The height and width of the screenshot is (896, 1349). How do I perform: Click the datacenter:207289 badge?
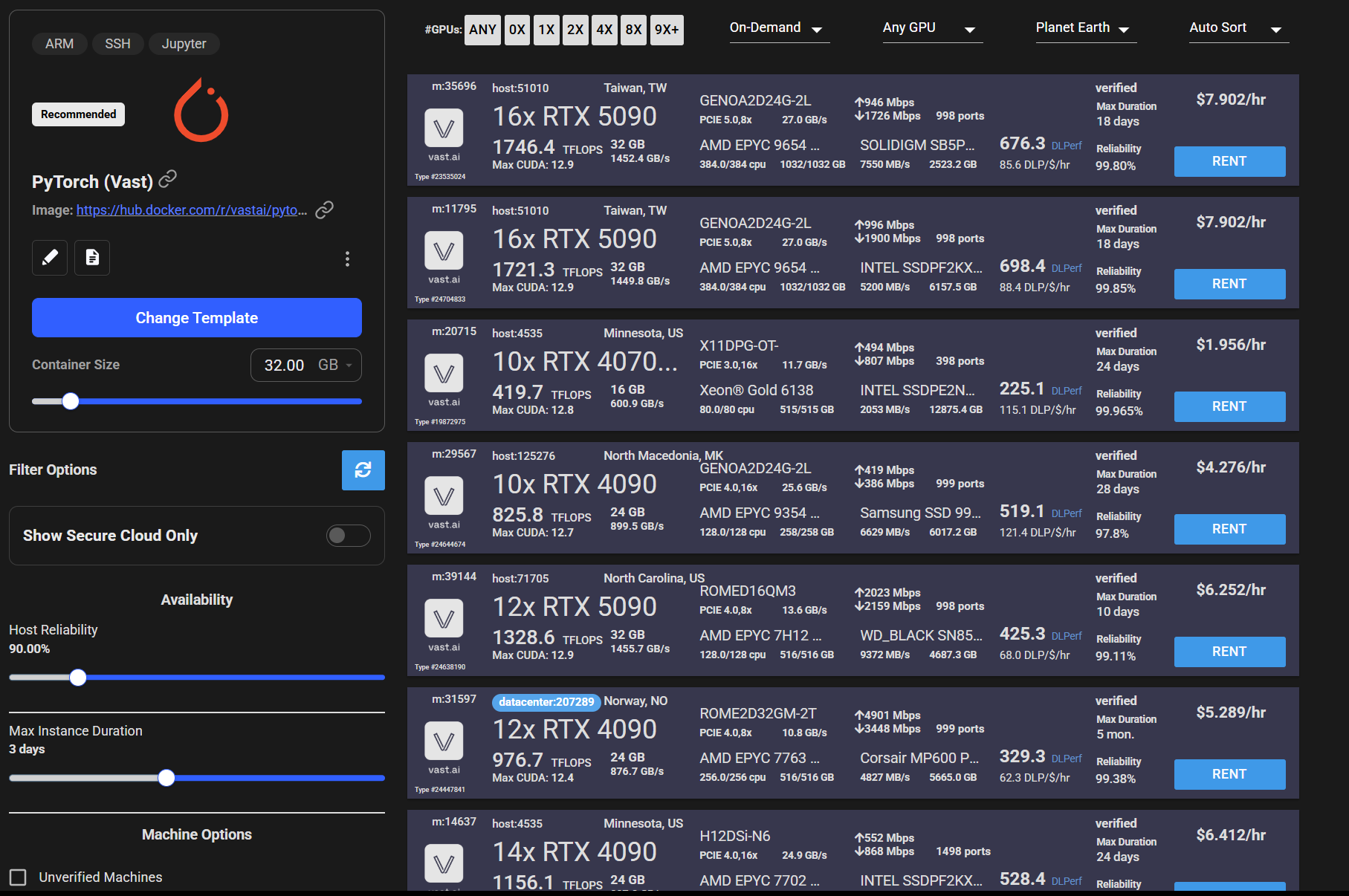(546, 702)
